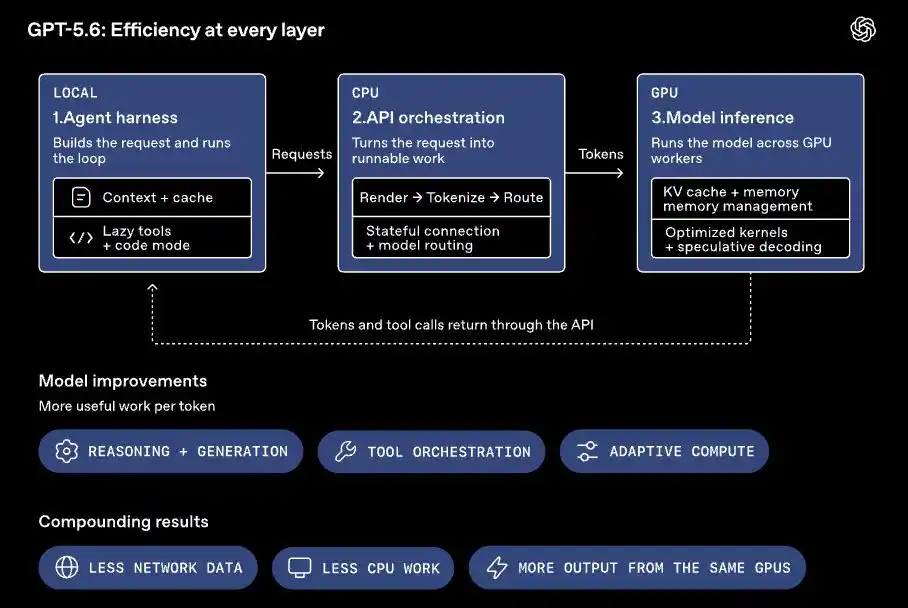Click the Requests arrow label
908x608 pixels.
coord(302,154)
